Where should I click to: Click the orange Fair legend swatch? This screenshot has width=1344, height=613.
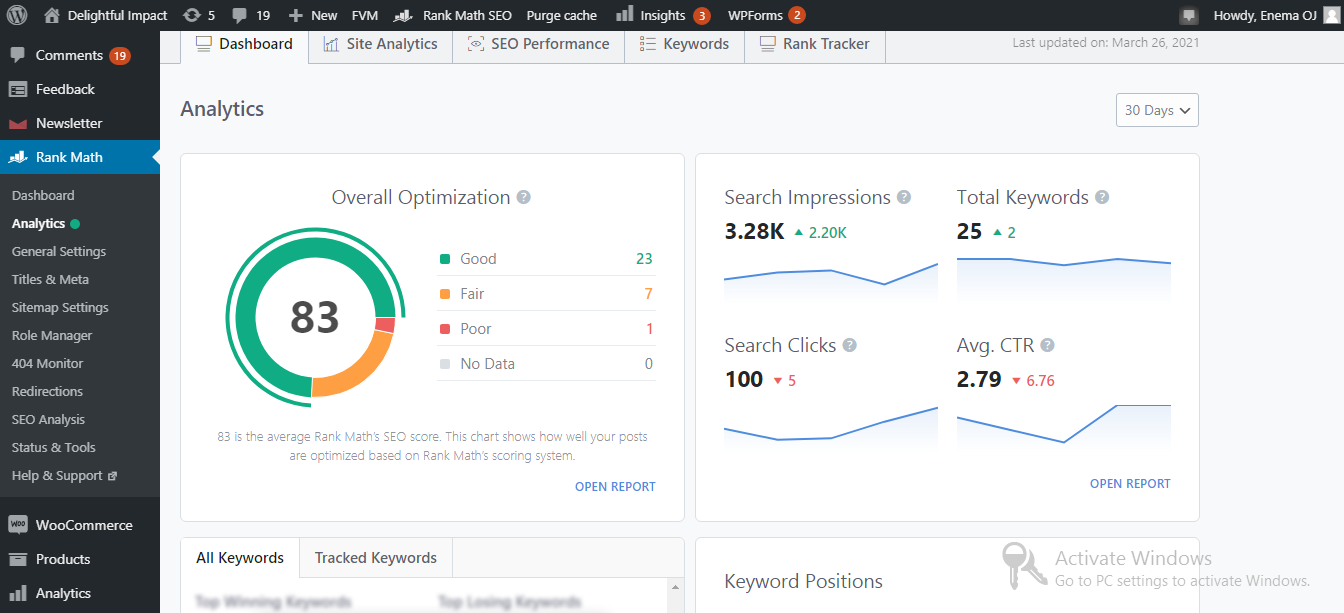445,294
